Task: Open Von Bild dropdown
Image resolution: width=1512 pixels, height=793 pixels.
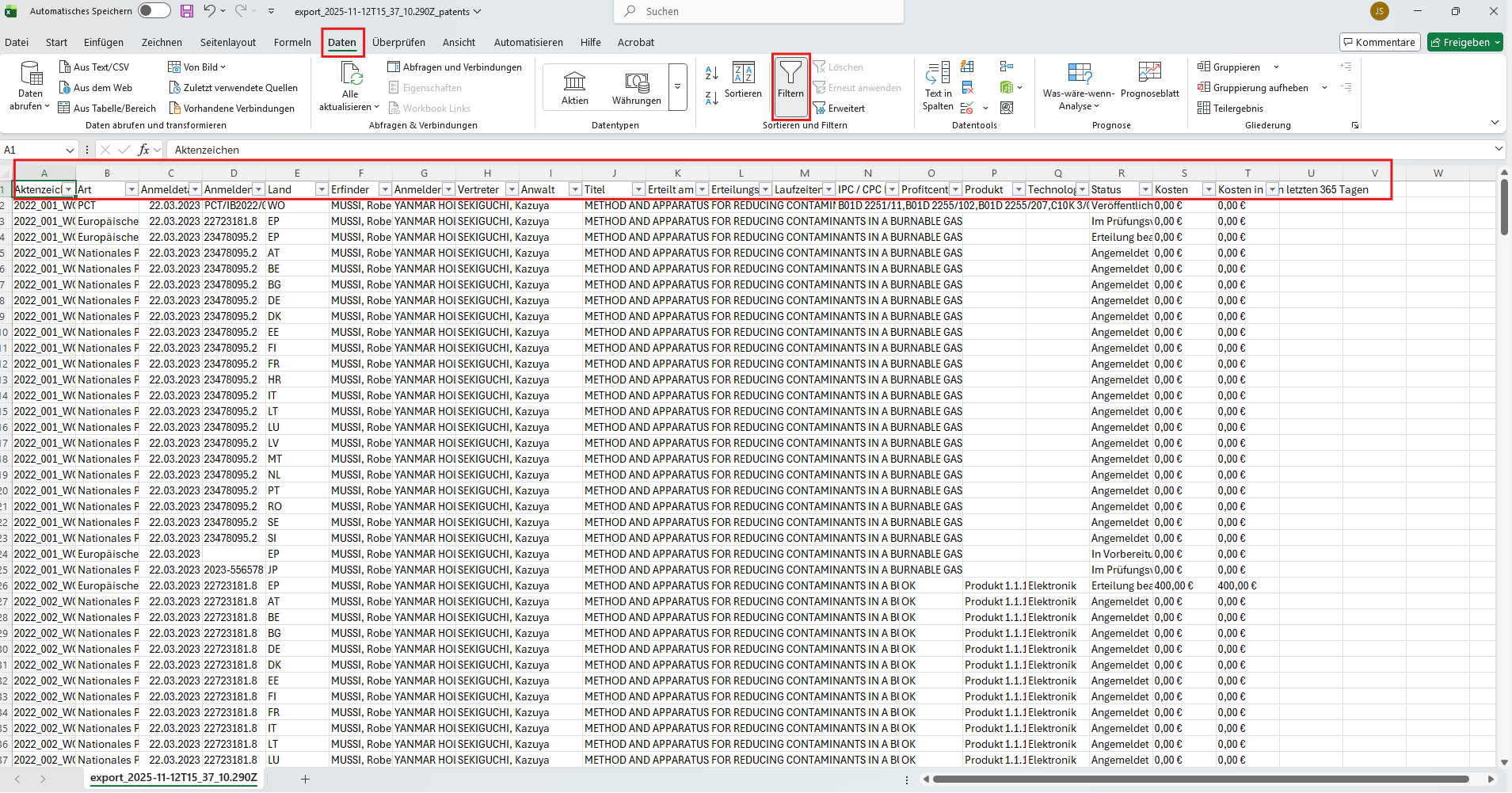Action: click(196, 67)
